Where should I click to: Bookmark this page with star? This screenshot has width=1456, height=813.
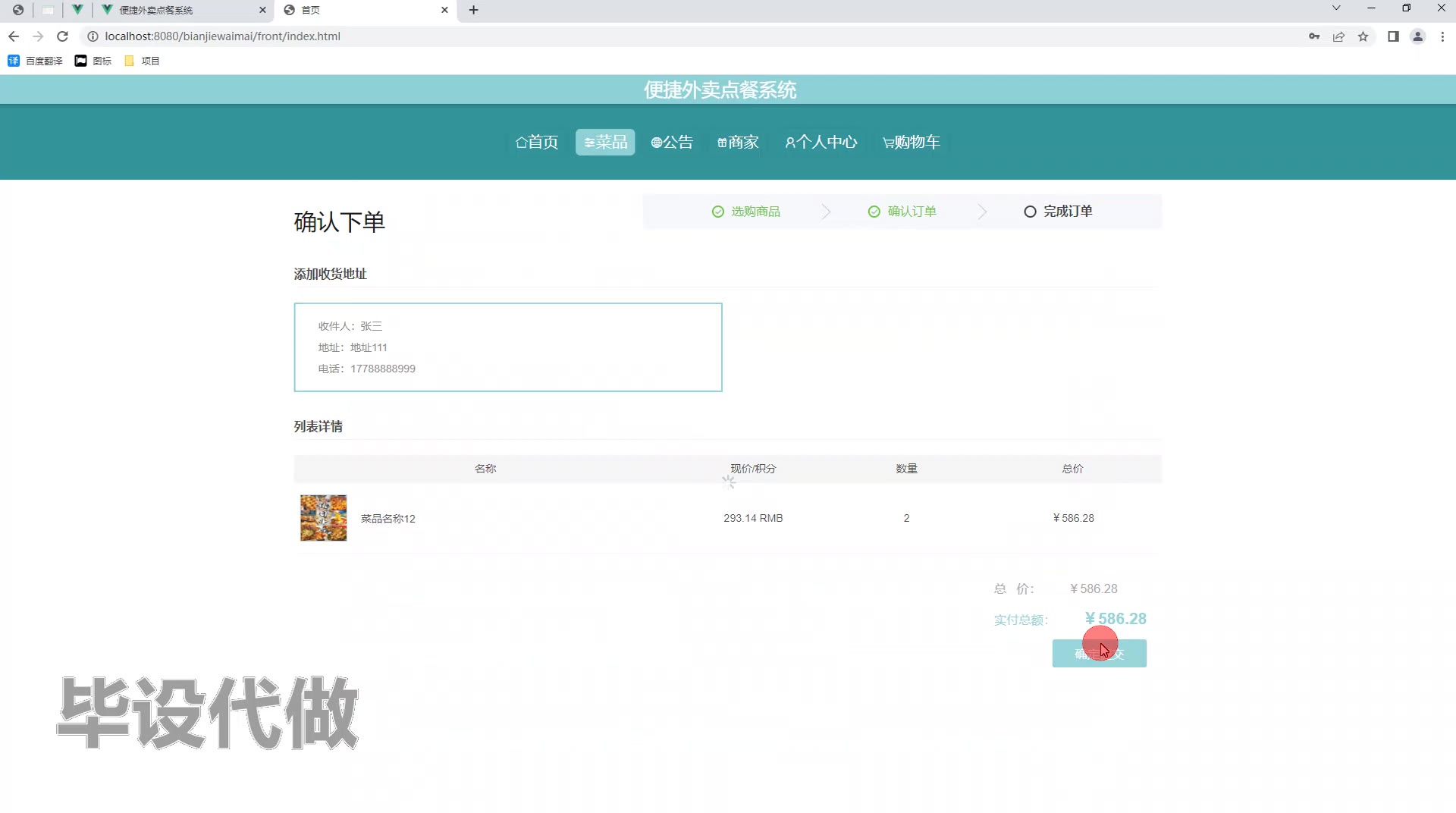[1363, 36]
